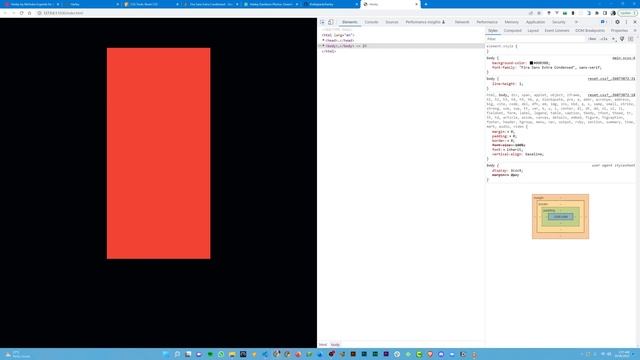The width and height of the screenshot is (640, 360).
Task: Switch to the Computed styles subtab
Action: tap(513, 31)
